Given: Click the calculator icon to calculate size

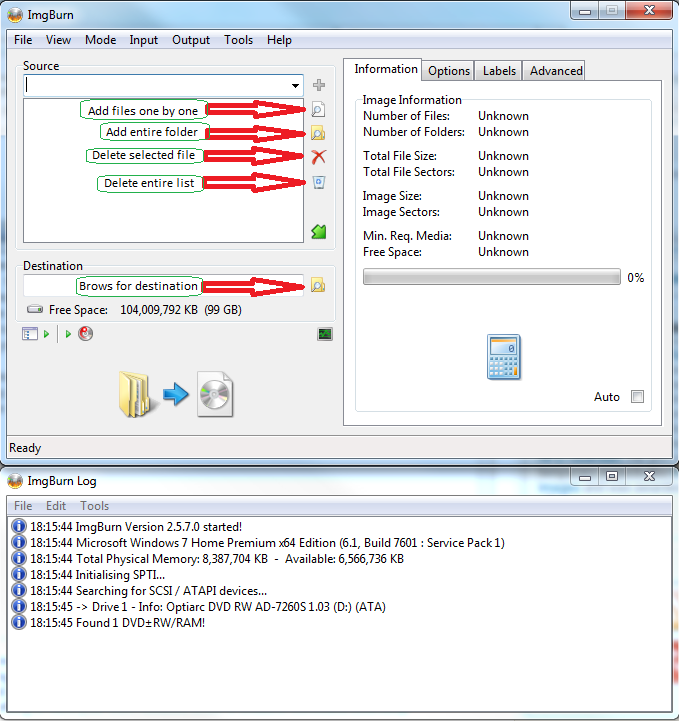Looking at the screenshot, I should tap(503, 357).
